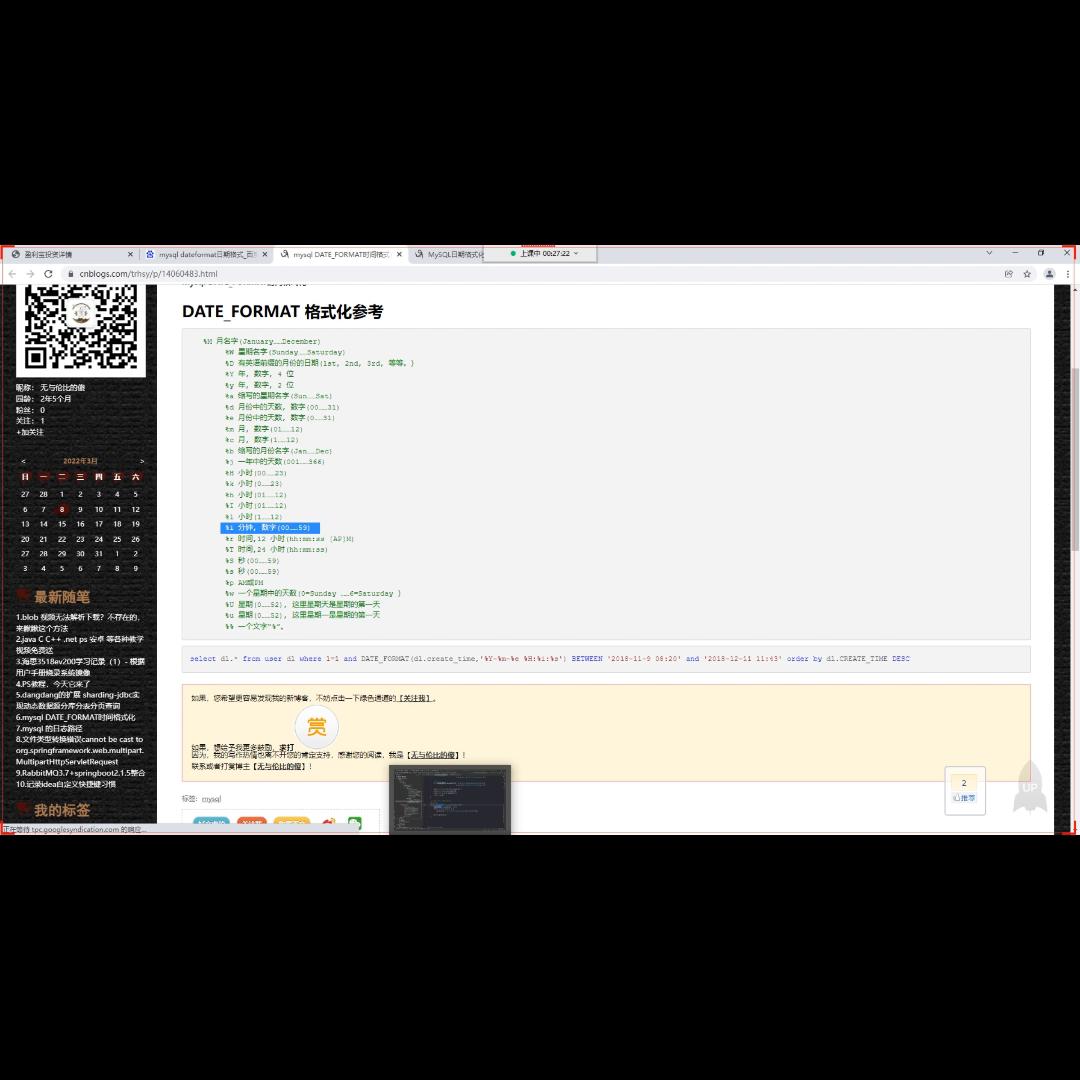Open post 10.记录idea自定义快捷键习惯
1080x1080 pixels.
point(65,784)
